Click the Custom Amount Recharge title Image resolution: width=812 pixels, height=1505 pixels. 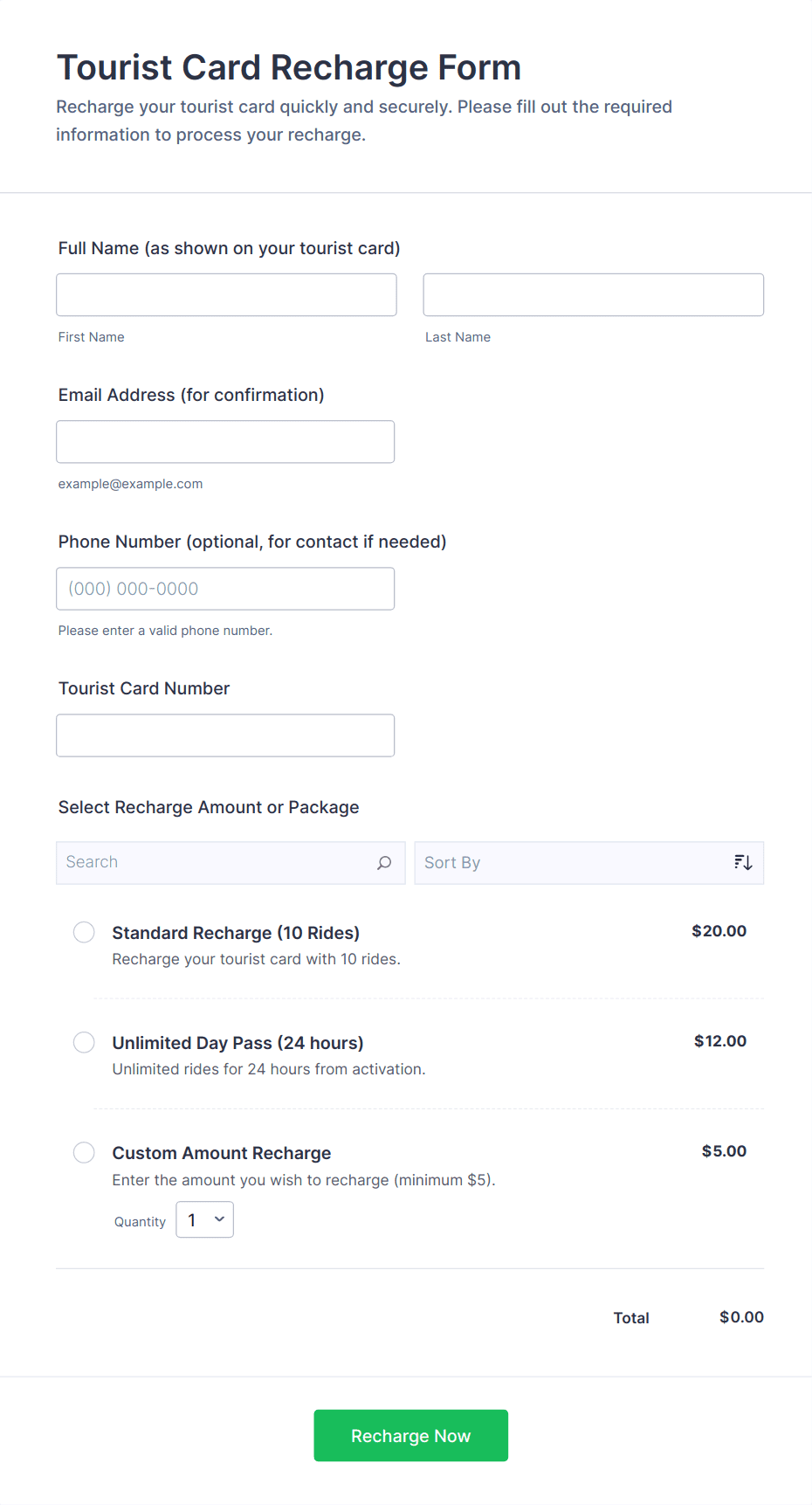point(222,1153)
